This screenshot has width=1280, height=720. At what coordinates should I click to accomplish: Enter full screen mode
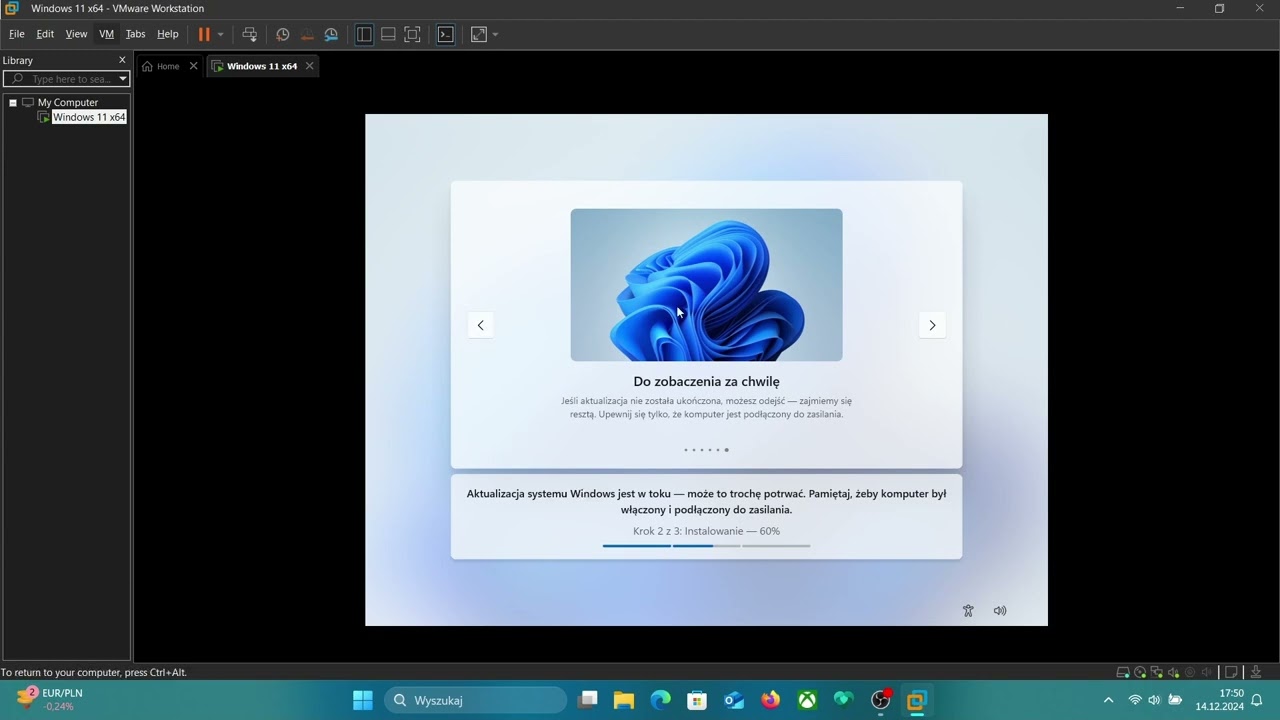point(412,34)
